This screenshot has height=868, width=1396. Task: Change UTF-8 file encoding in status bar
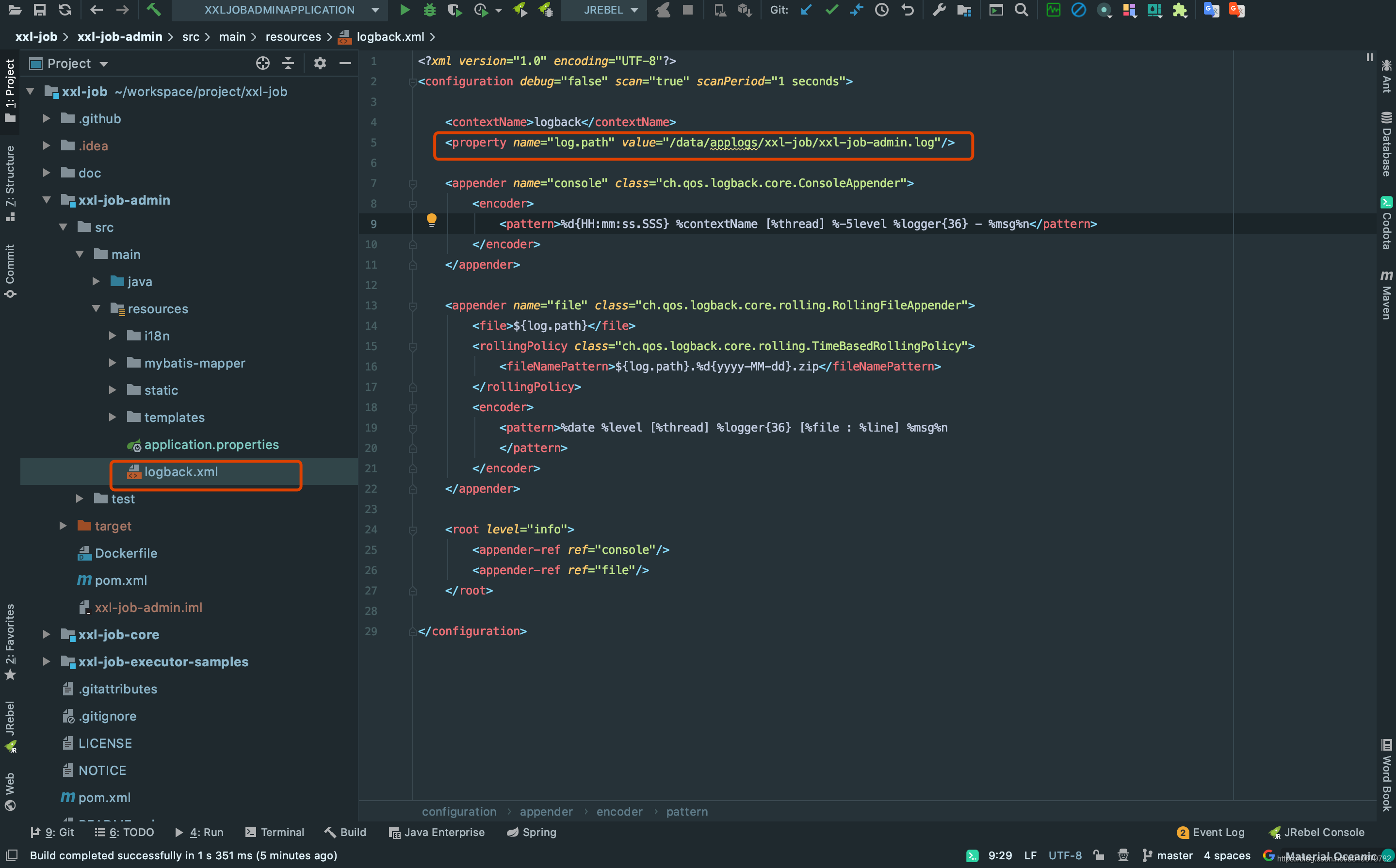(x=1065, y=855)
